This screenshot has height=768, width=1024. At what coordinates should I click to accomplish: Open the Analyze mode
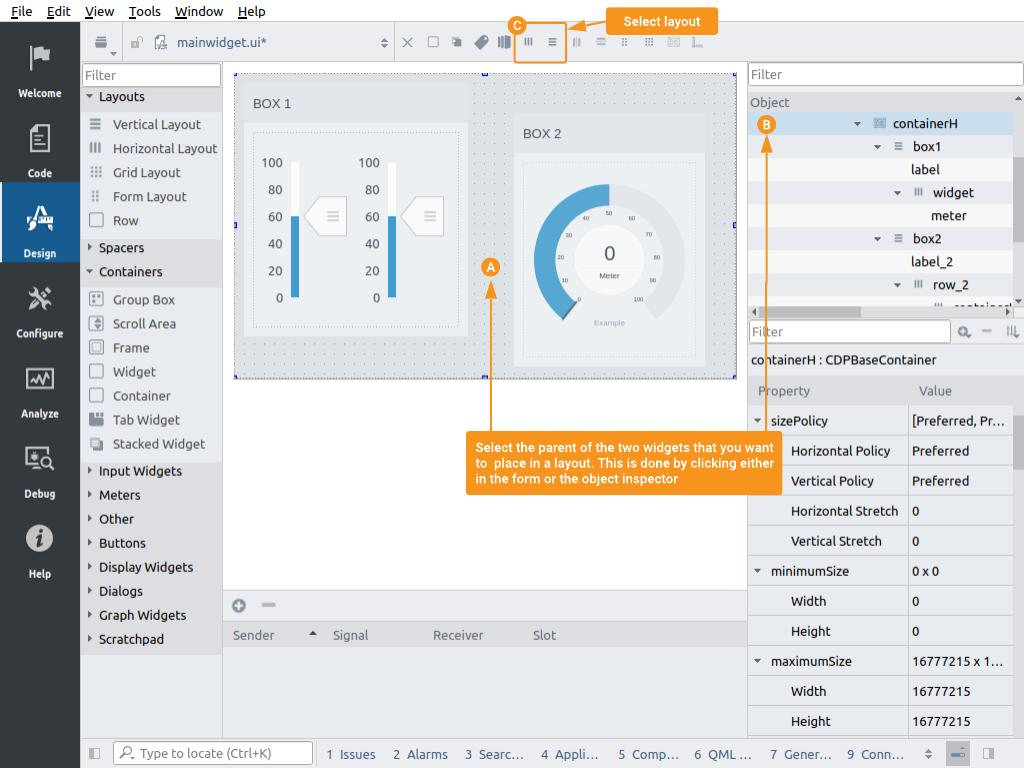39,390
